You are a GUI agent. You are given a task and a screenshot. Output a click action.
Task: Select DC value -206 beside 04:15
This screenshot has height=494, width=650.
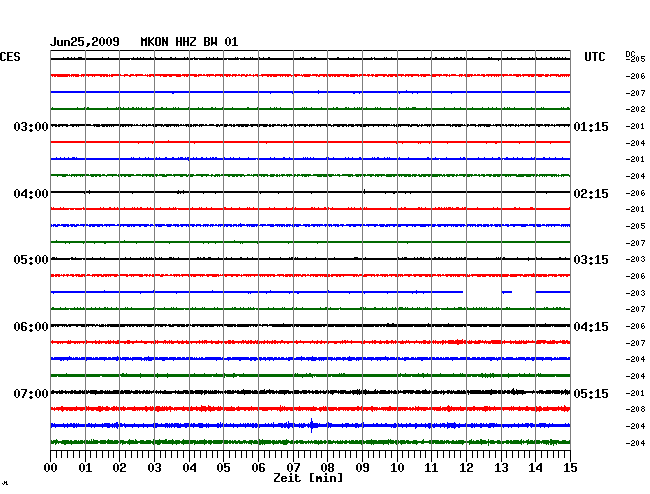click(635, 326)
